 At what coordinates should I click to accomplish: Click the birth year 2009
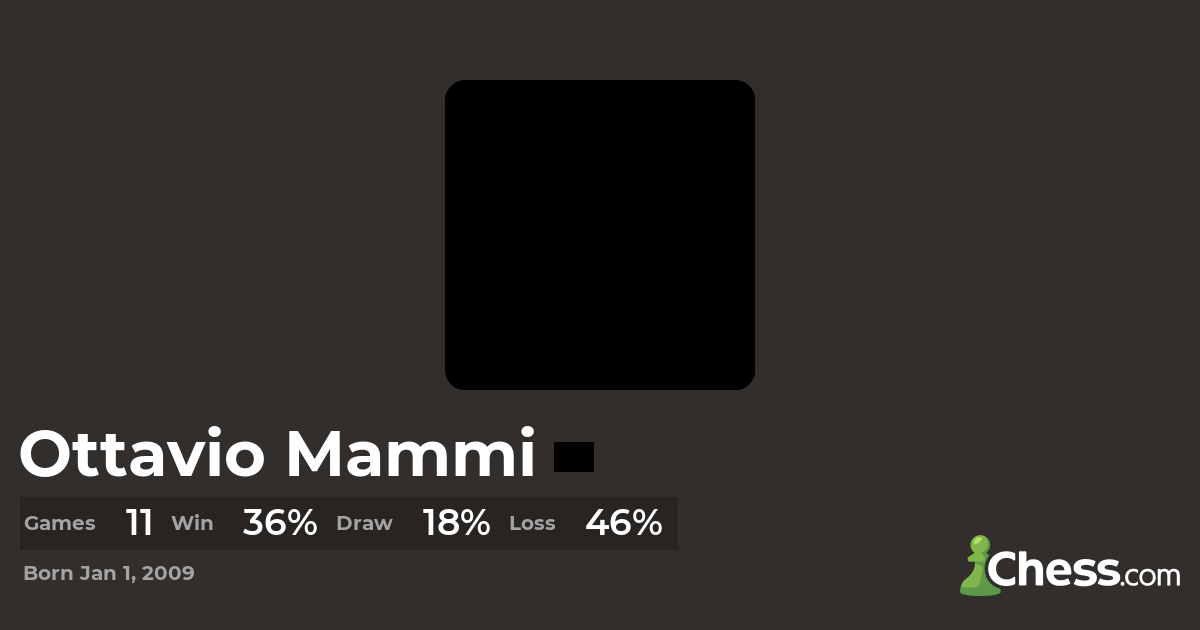[x=169, y=573]
